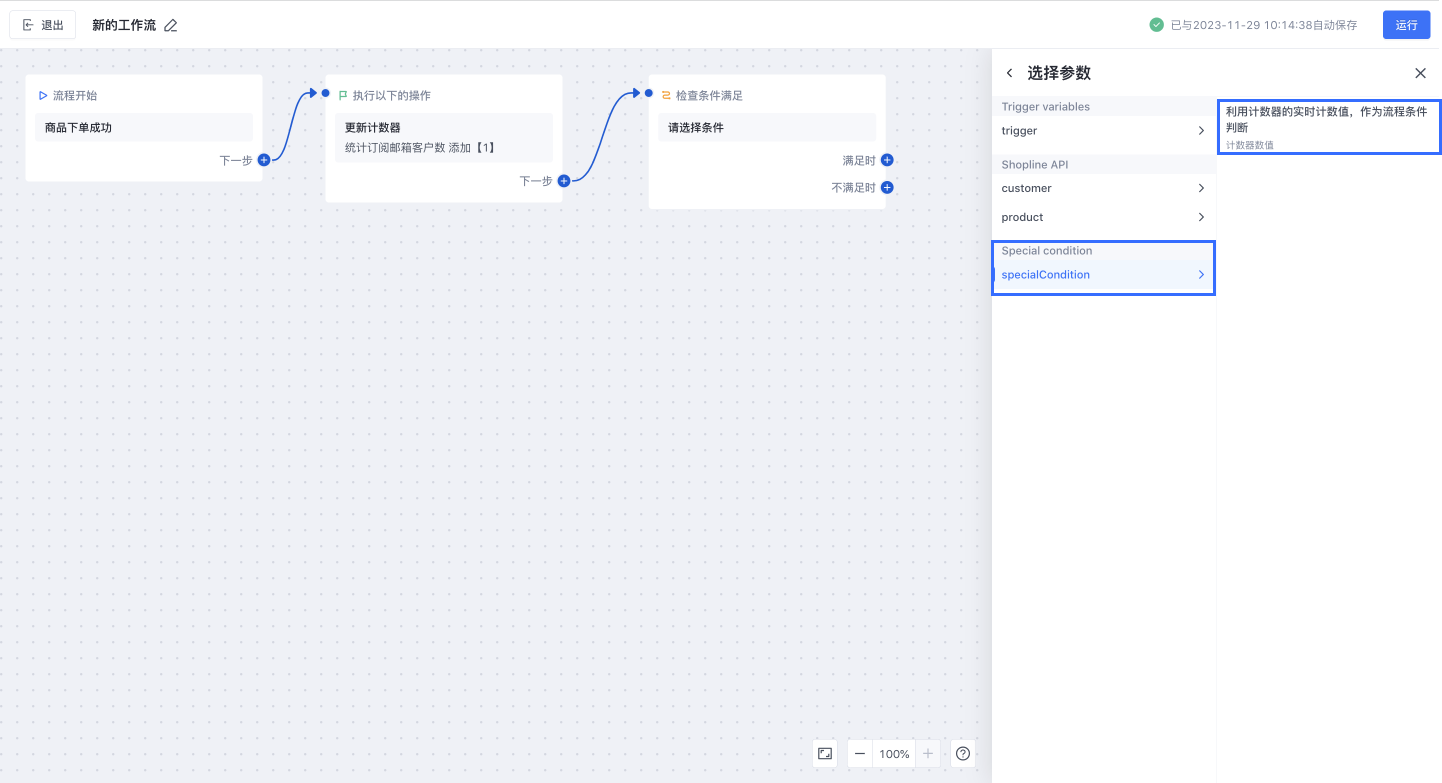Add a branch for 满足时

(887, 160)
